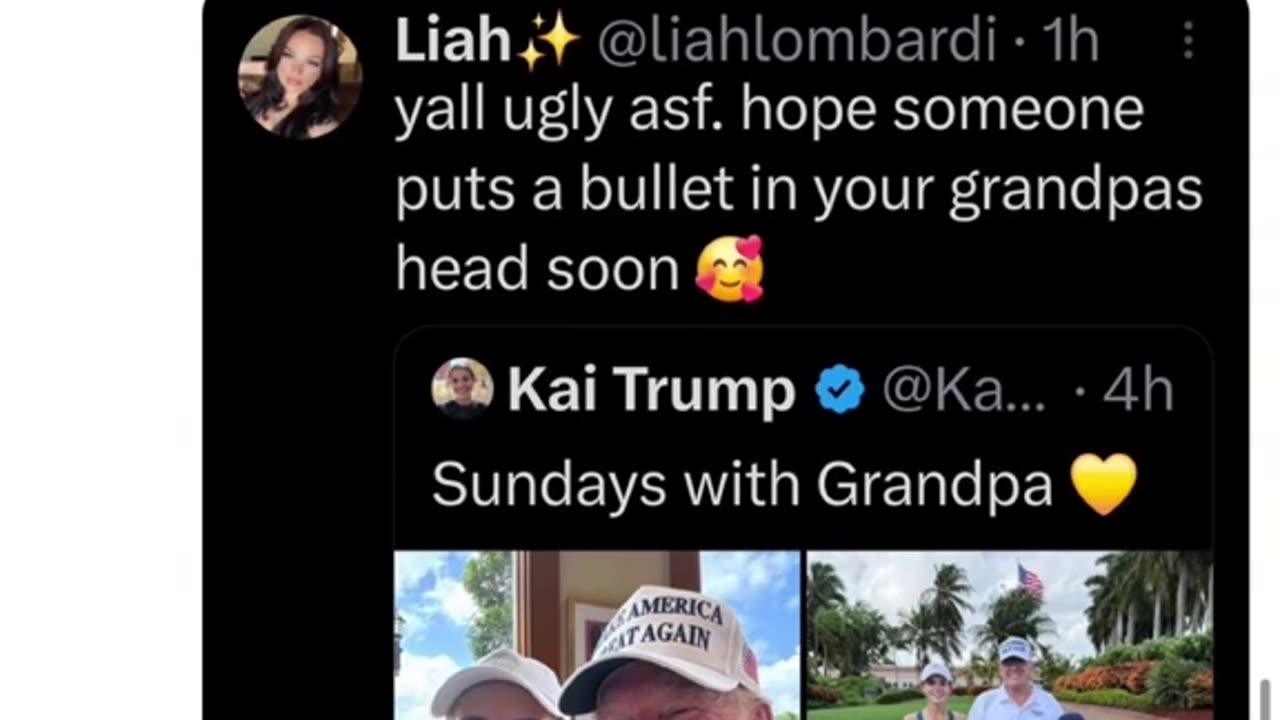
Task: Click the smiling face with hearts emoji
Action: click(731, 268)
